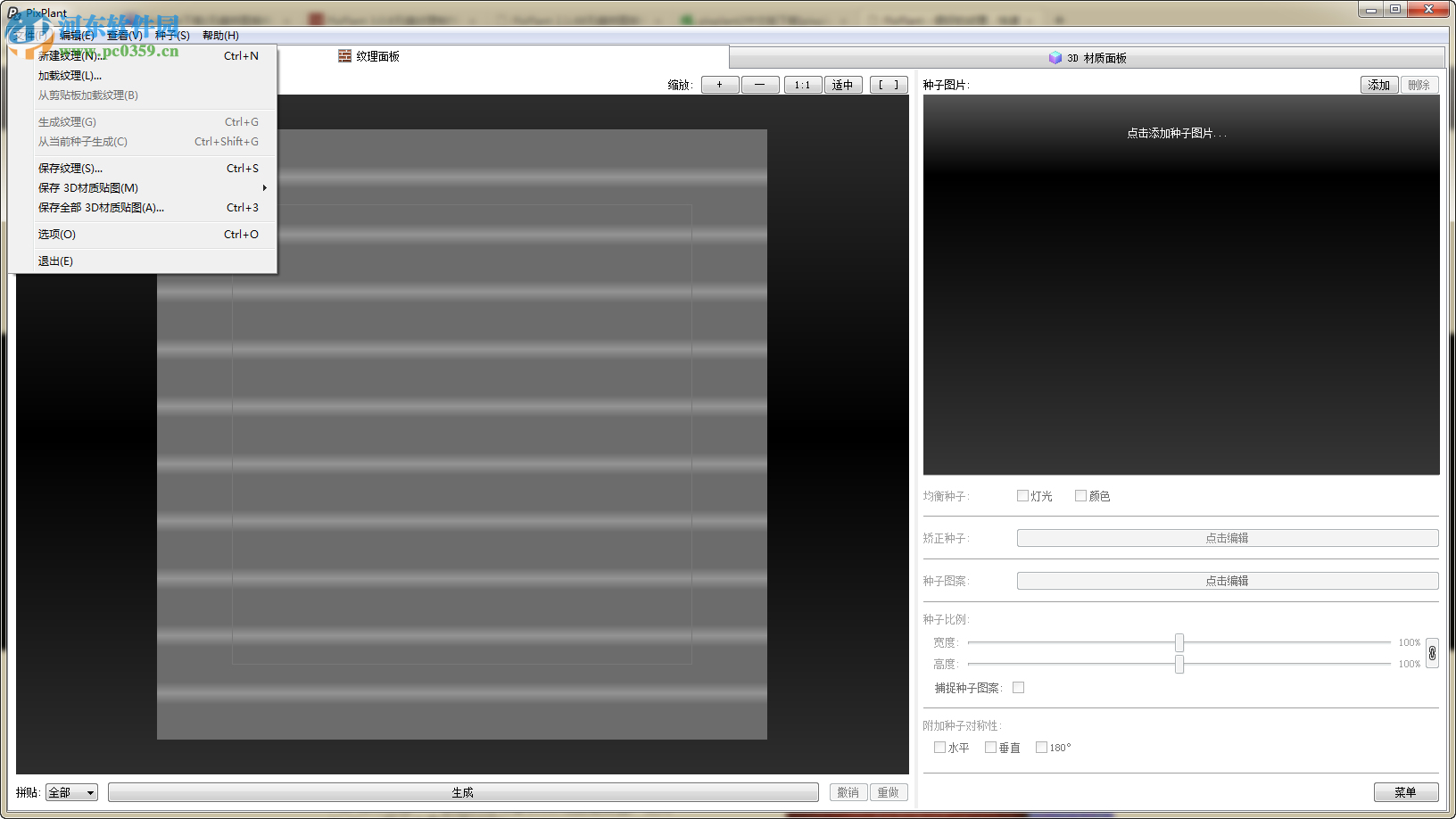Enable the 颜色 balance checkbox

pyautogui.click(x=1080, y=496)
